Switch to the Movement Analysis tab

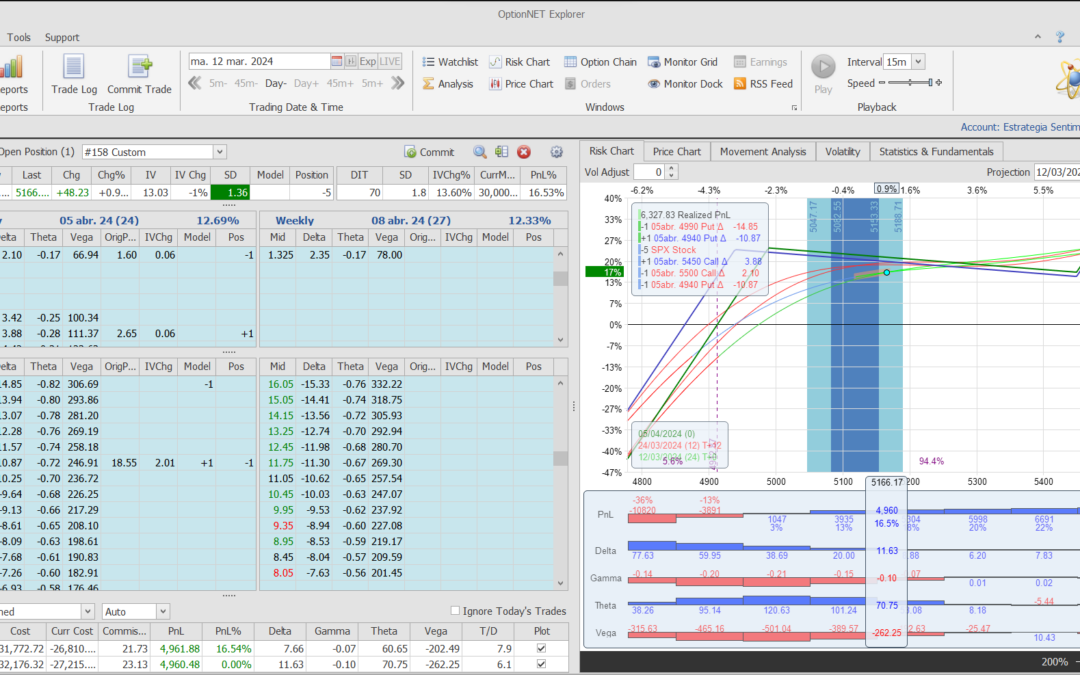[762, 151]
